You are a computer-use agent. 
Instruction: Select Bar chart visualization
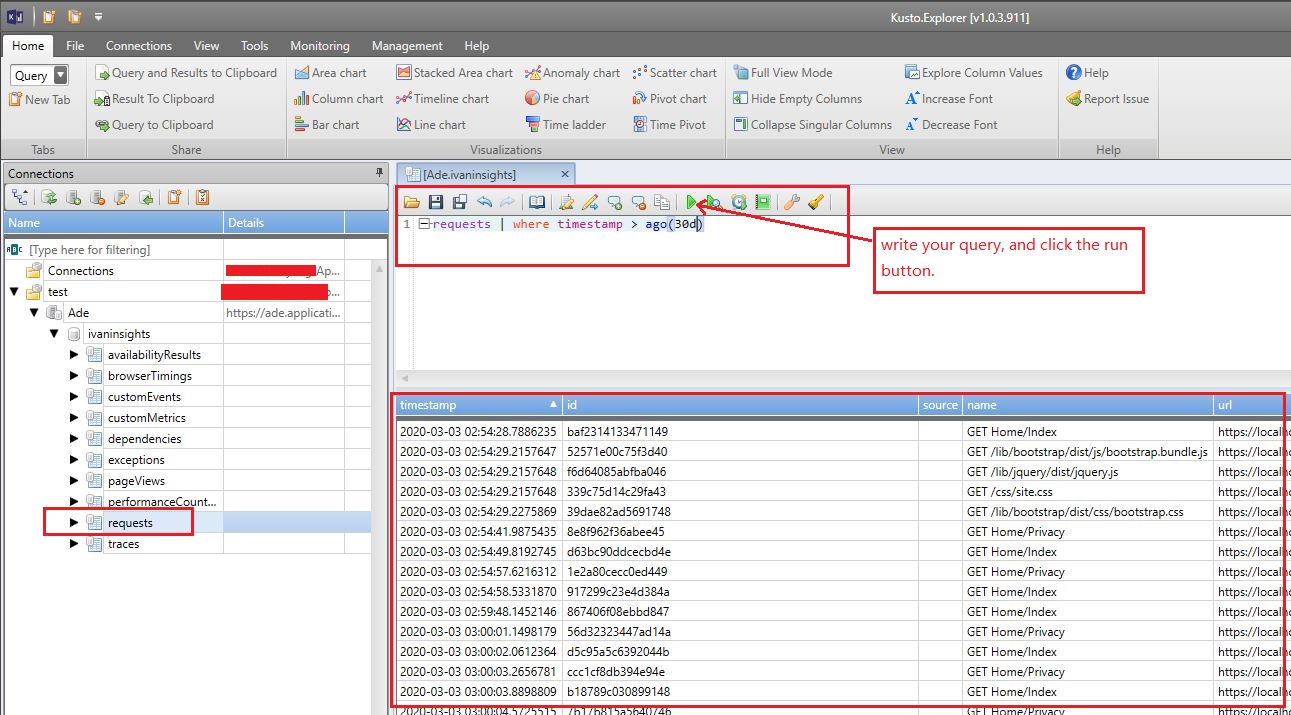click(x=327, y=125)
